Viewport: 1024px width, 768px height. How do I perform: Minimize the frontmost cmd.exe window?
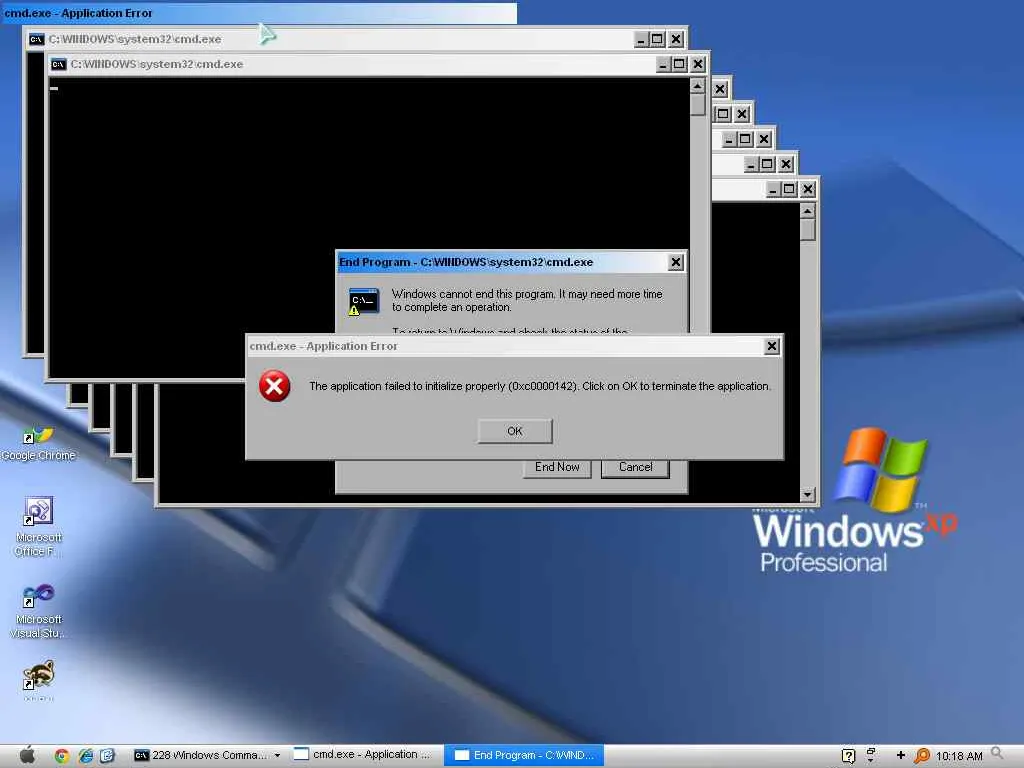point(663,64)
